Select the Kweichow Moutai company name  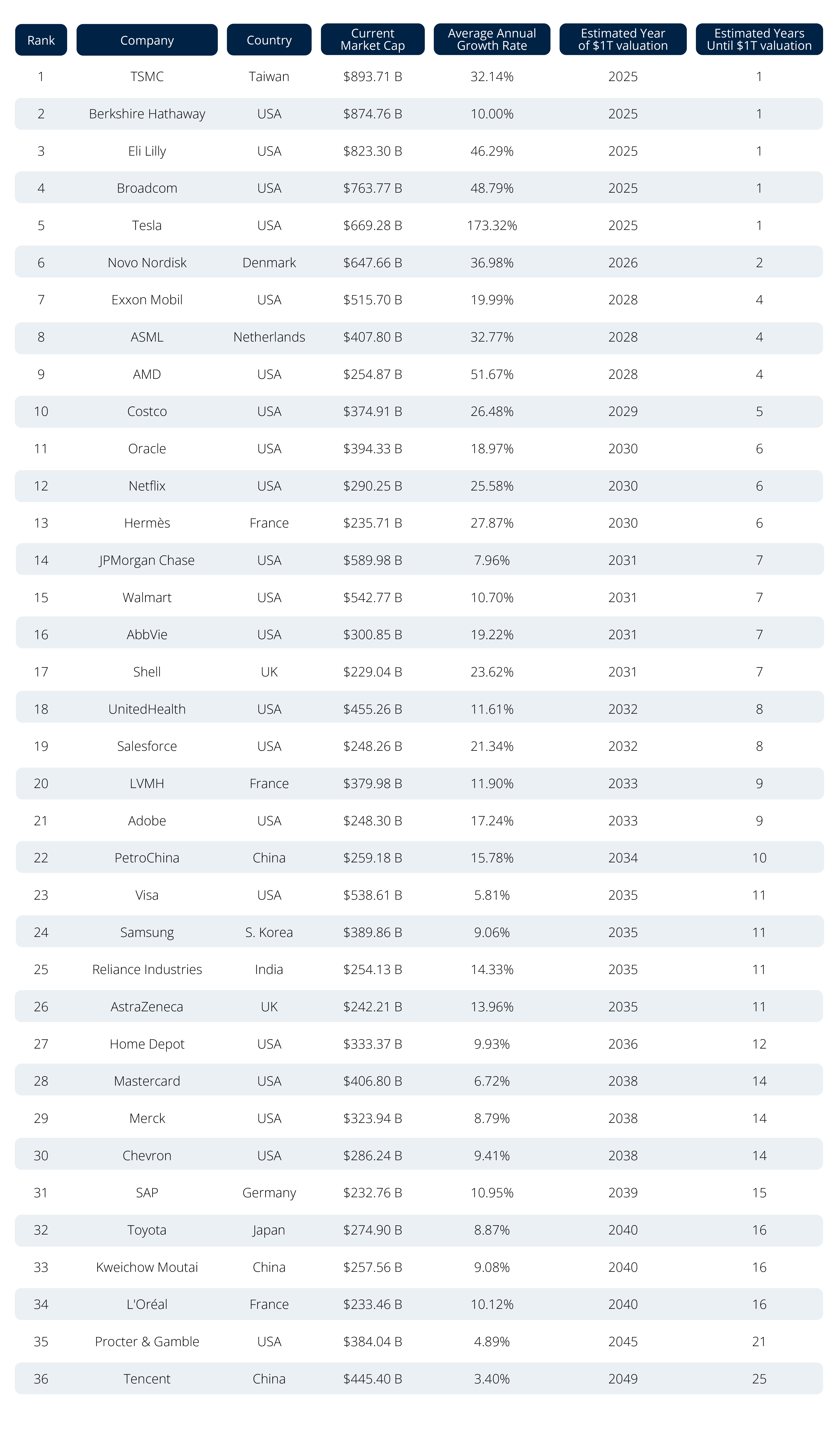click(147, 1267)
